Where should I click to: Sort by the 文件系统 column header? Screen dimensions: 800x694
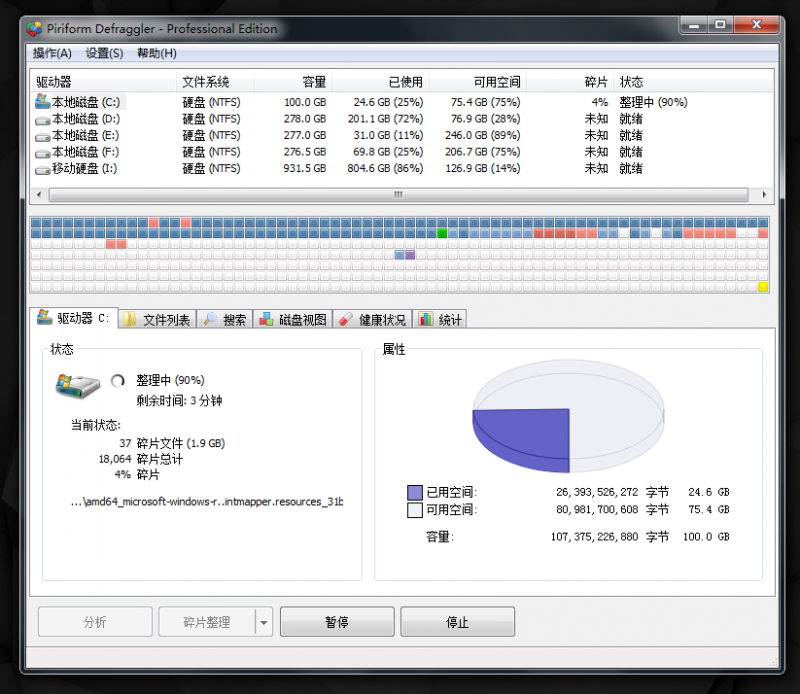(215, 82)
